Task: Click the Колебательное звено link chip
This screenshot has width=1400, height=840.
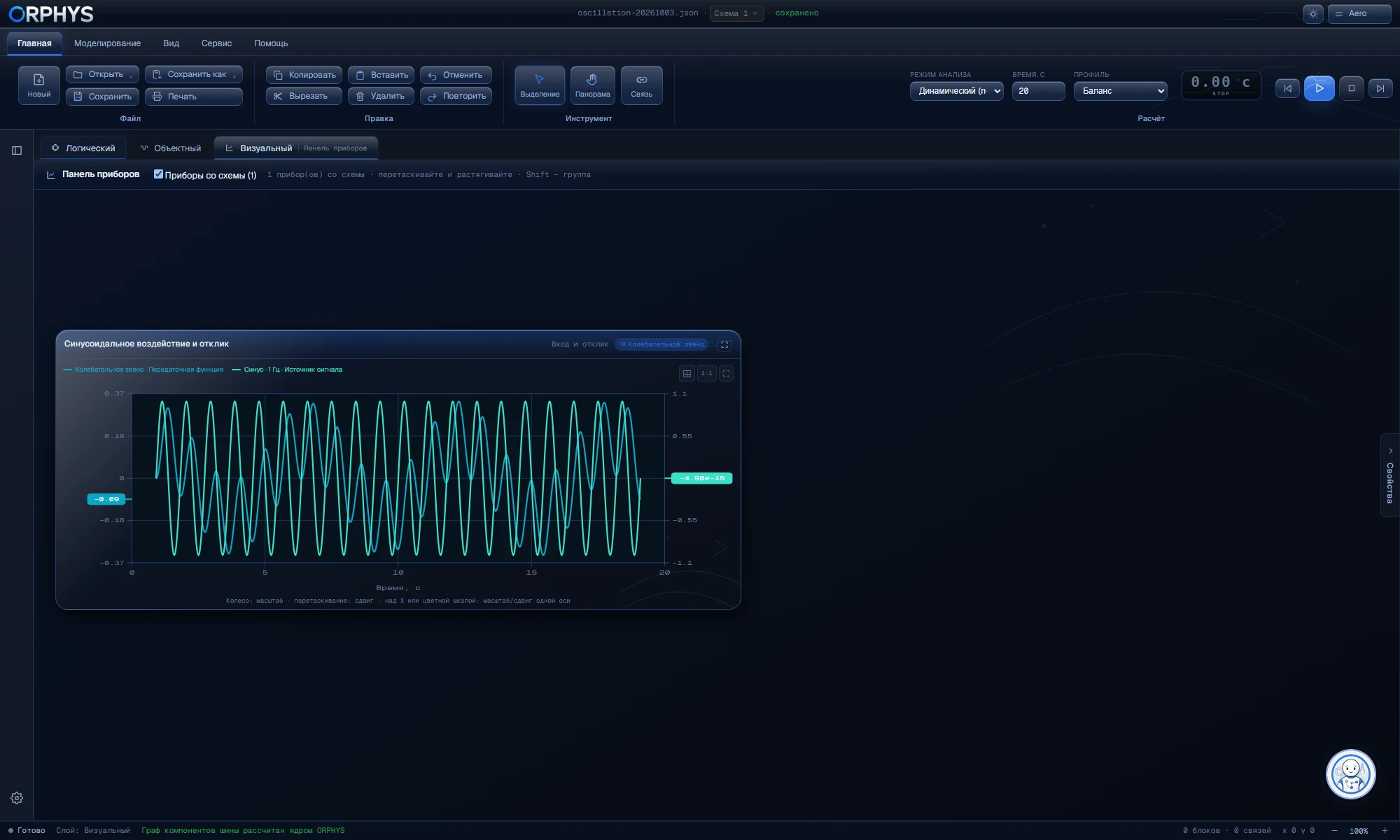Action: tap(662, 344)
